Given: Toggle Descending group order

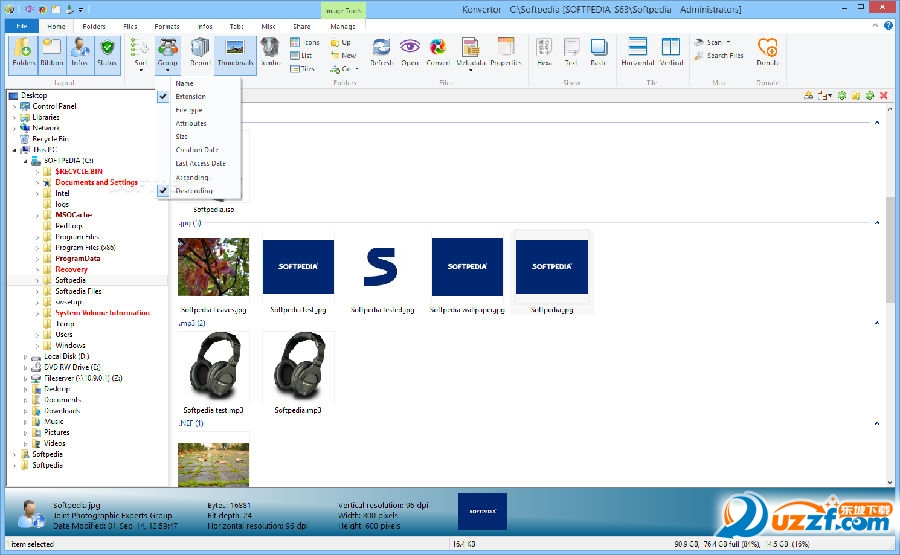Looking at the screenshot, I should point(198,191).
